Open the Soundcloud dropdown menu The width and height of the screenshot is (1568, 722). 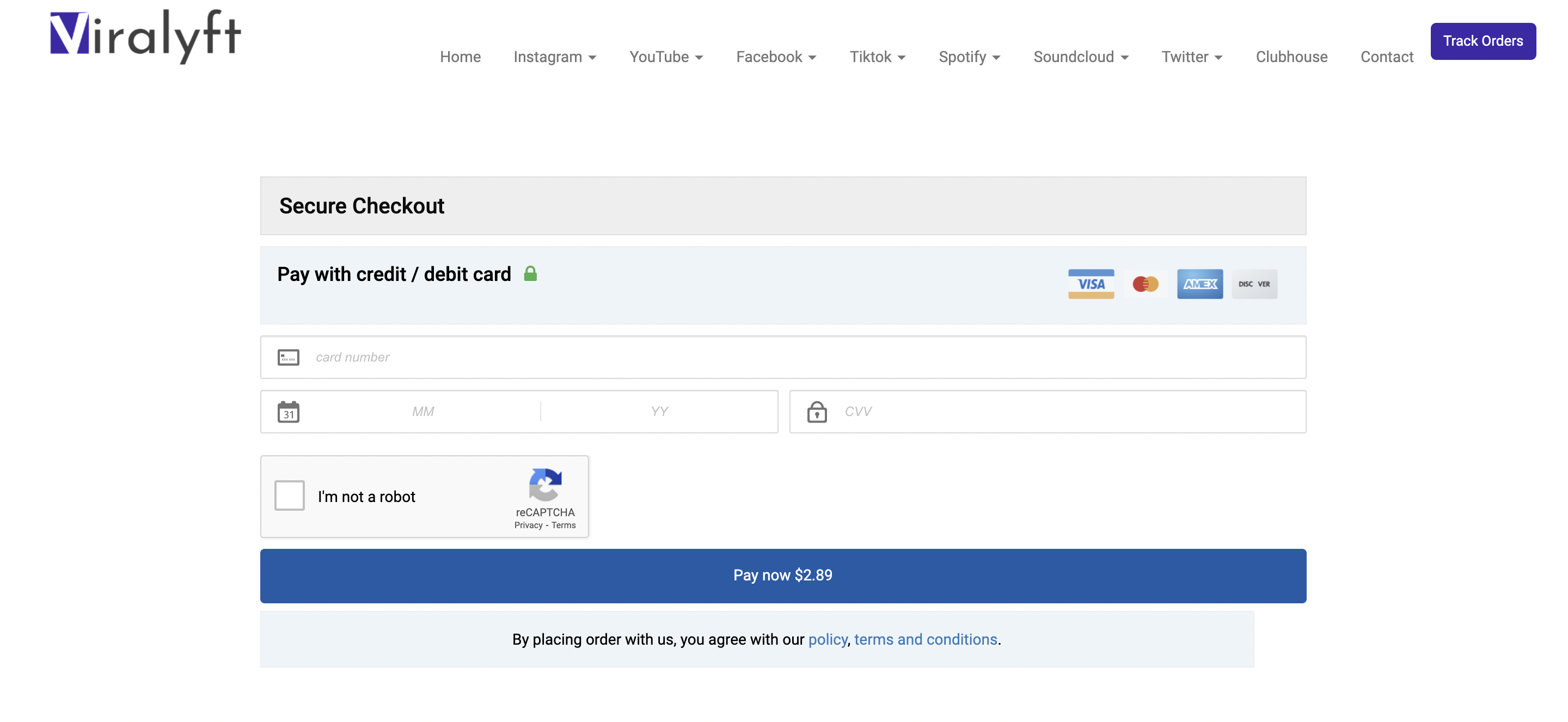(x=1080, y=57)
